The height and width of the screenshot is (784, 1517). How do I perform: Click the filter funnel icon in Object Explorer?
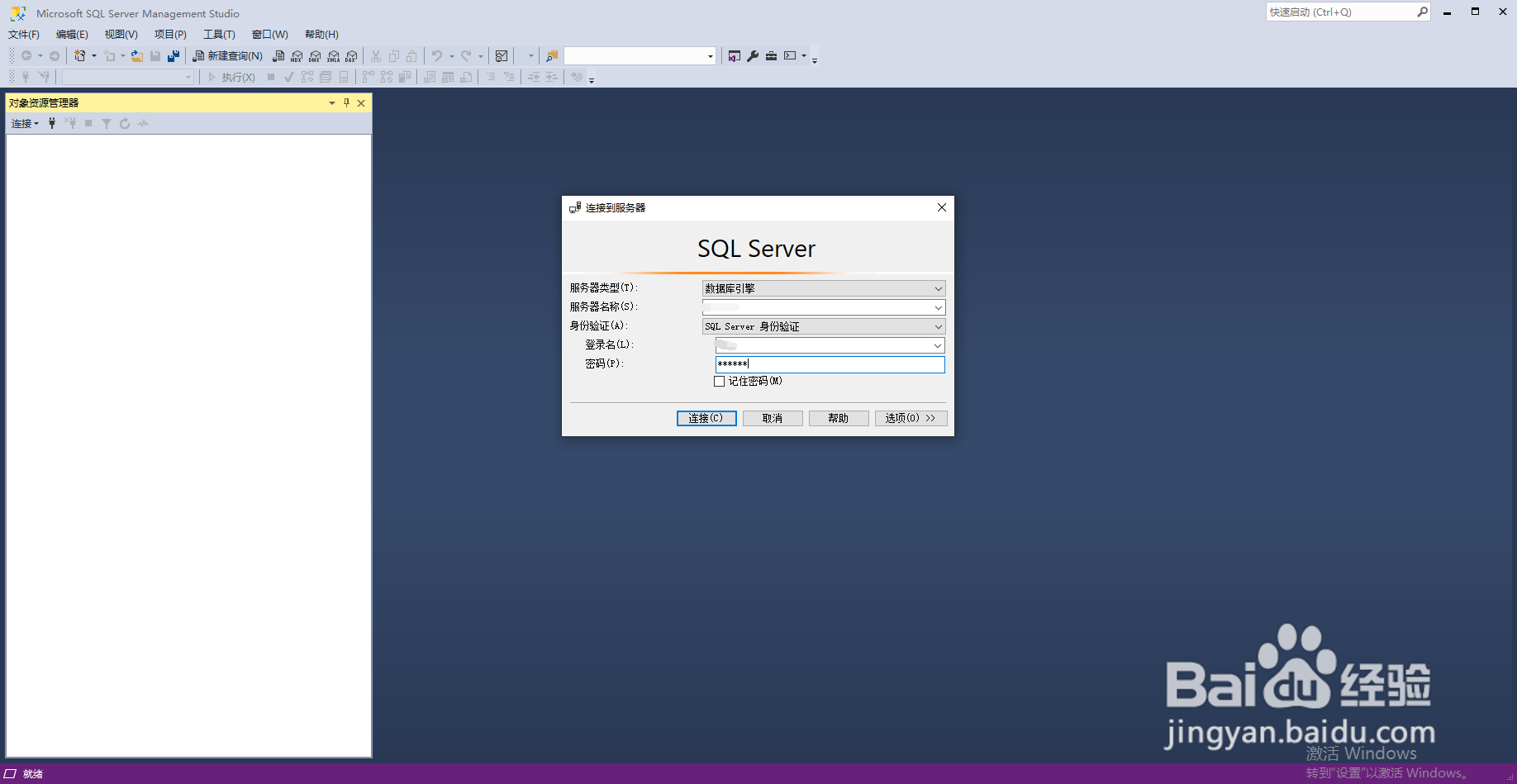(107, 123)
